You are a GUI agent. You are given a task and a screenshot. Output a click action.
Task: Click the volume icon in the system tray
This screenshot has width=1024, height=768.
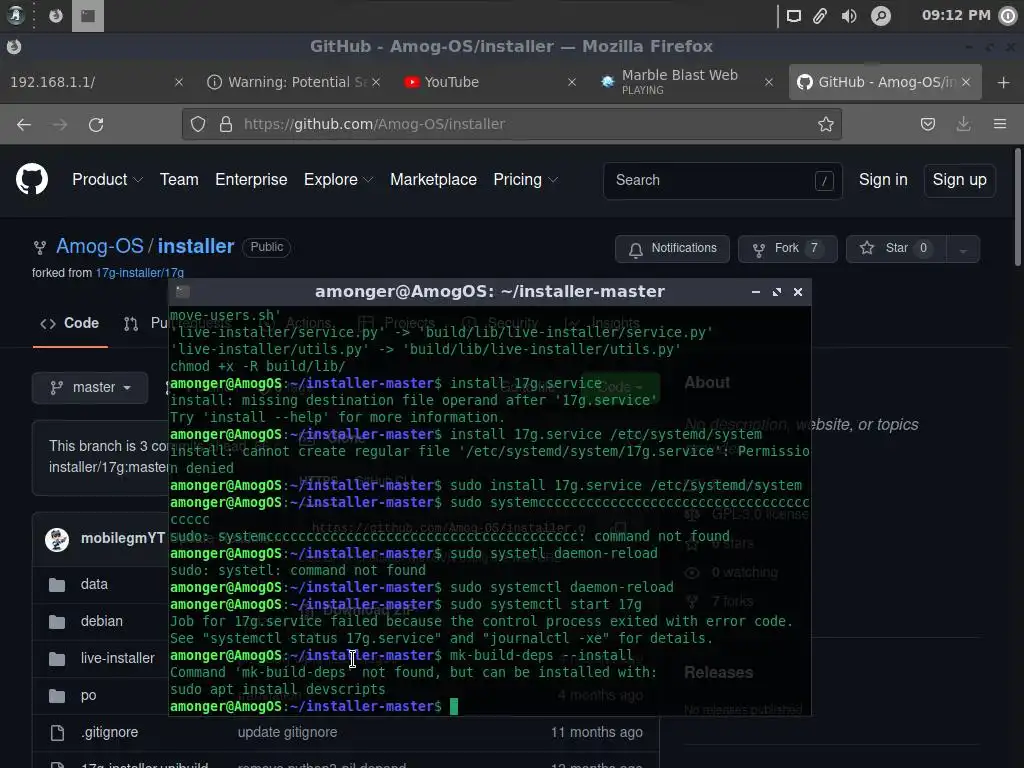click(849, 16)
